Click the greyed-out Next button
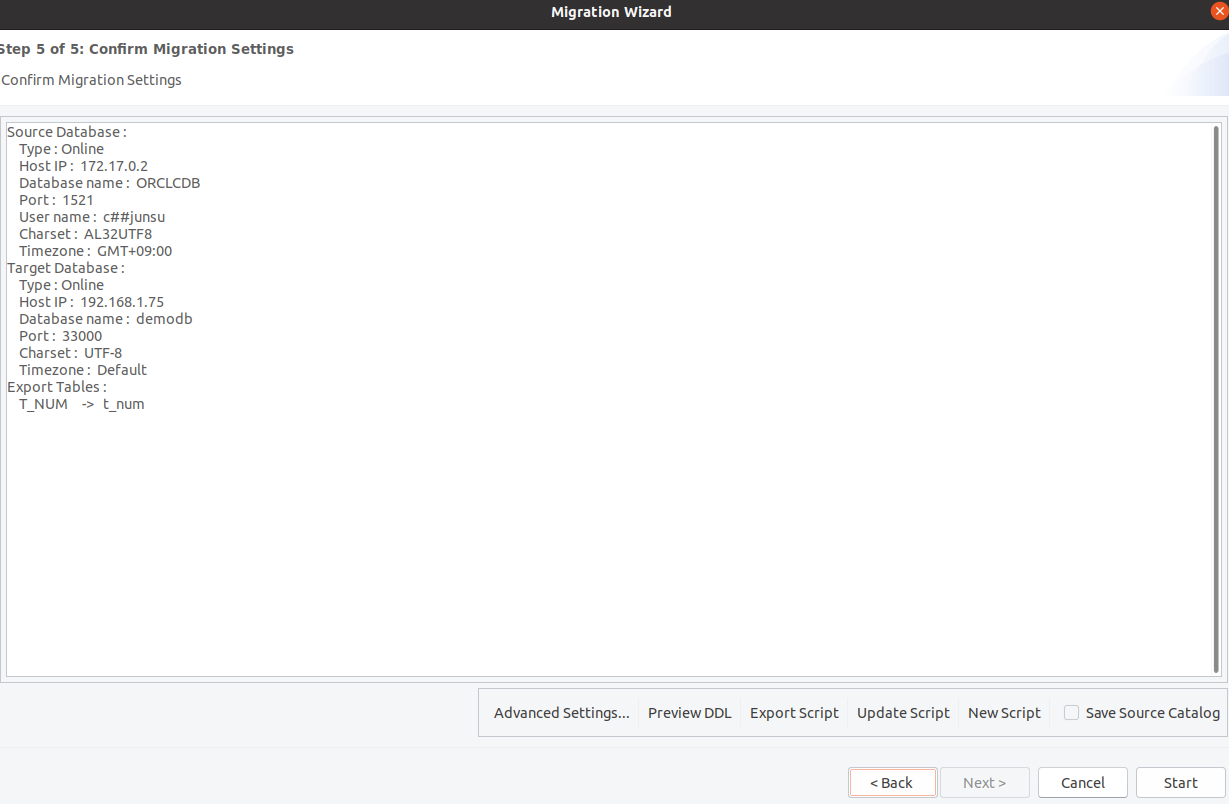 coord(984,783)
